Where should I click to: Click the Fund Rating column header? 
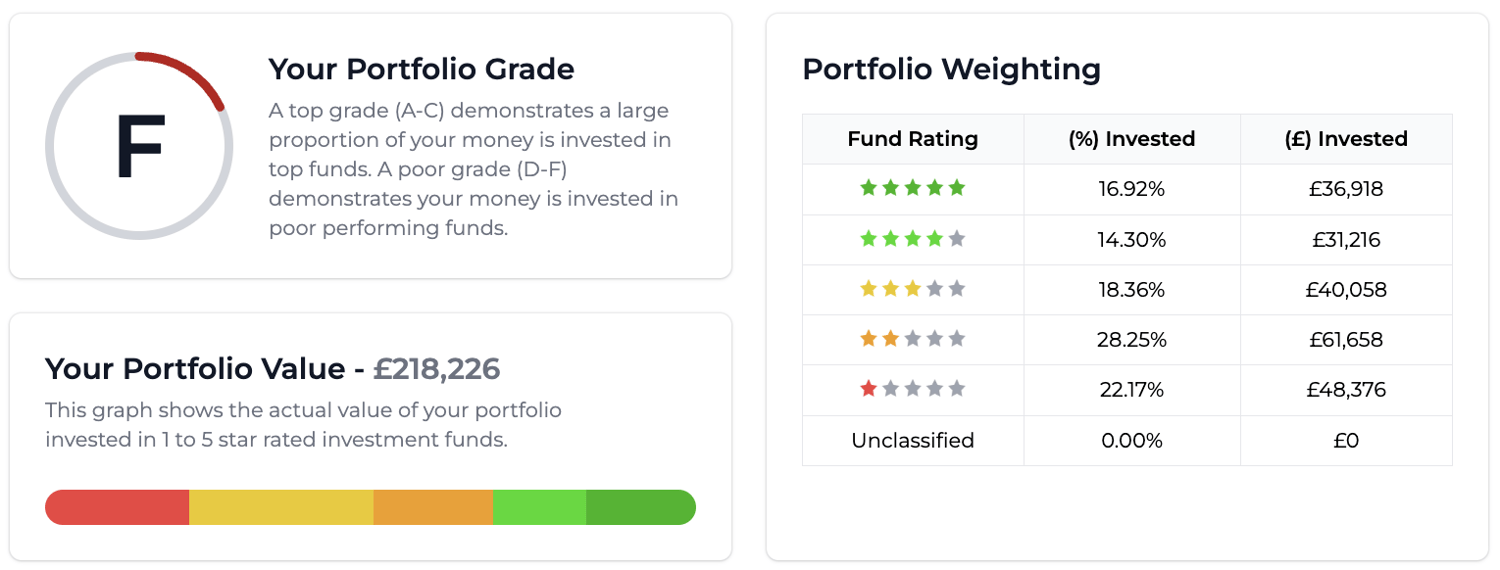(x=912, y=139)
